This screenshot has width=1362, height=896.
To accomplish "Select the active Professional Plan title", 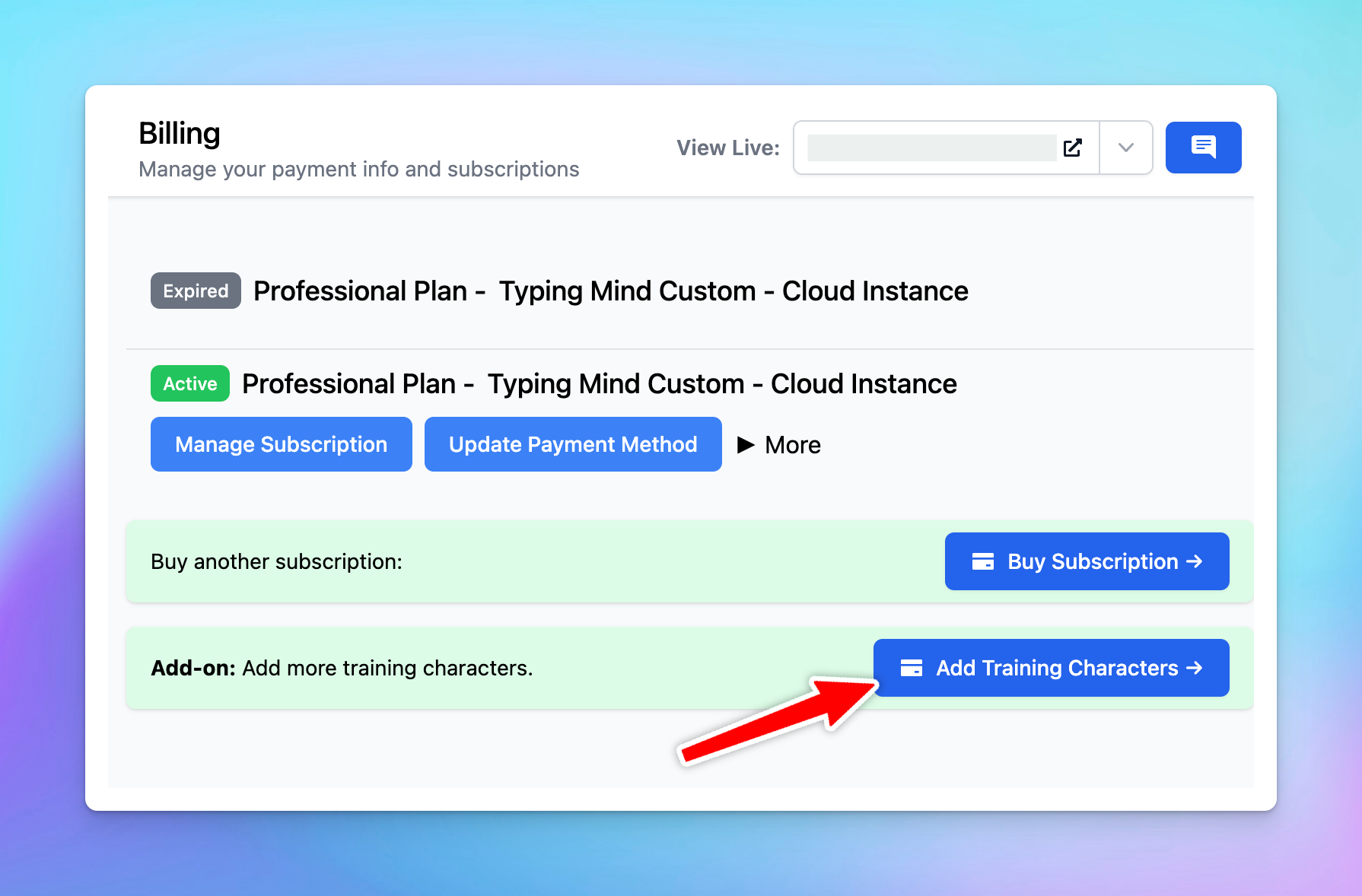I will click(600, 383).
